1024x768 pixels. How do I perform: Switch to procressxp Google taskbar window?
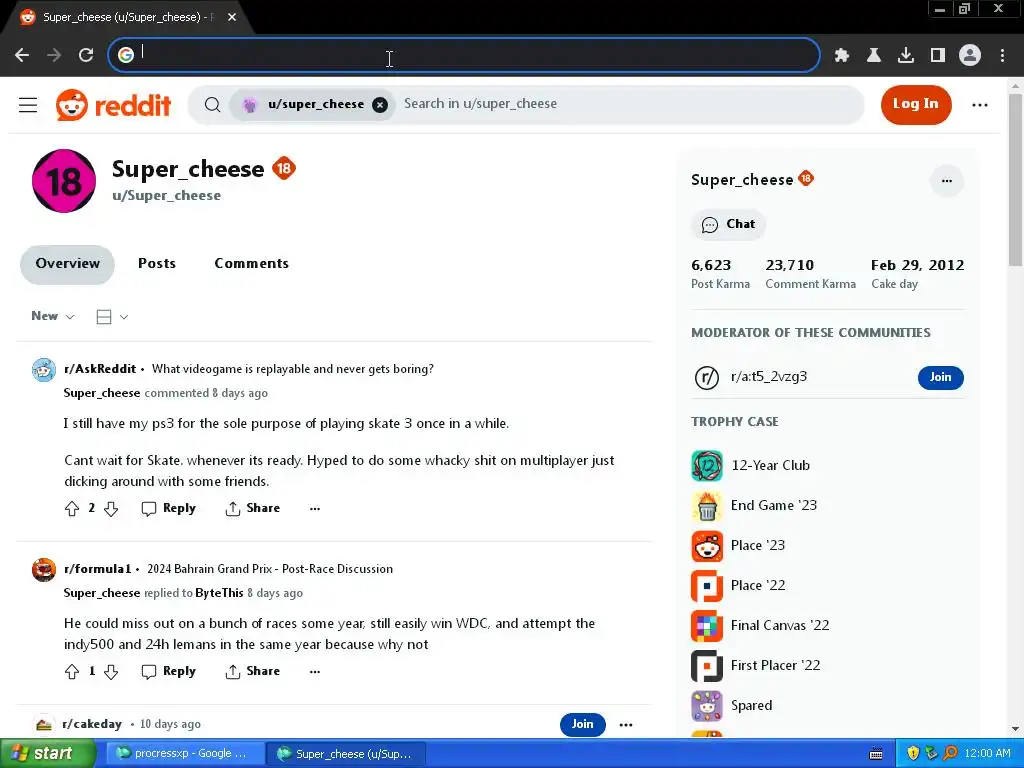(185, 754)
